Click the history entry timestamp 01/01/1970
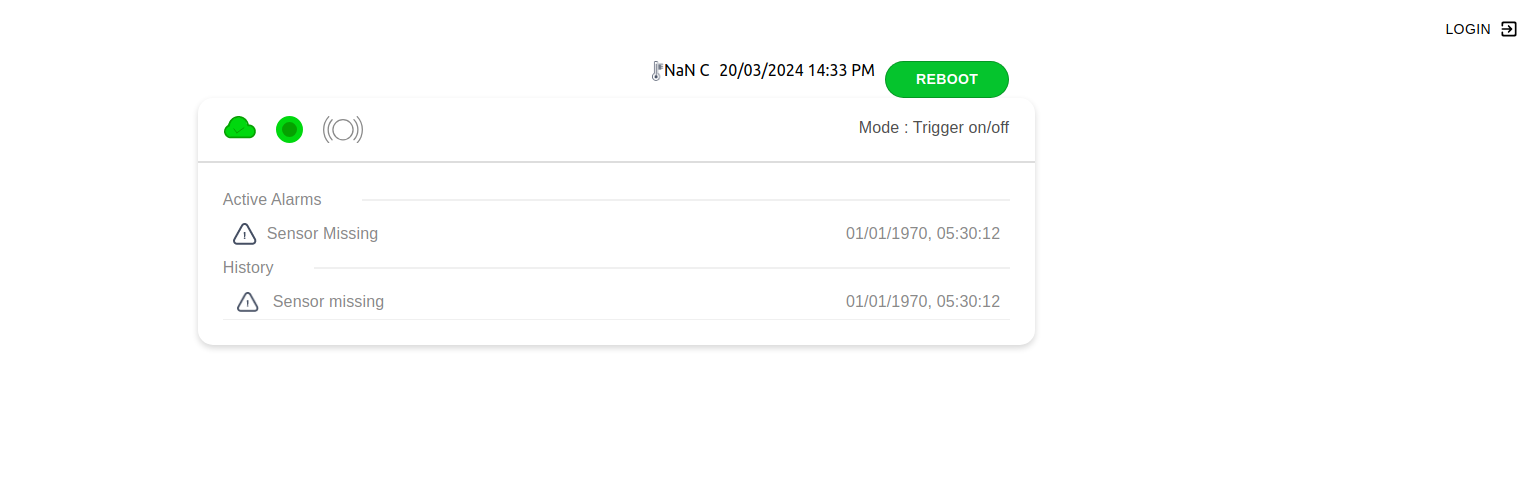 922,302
